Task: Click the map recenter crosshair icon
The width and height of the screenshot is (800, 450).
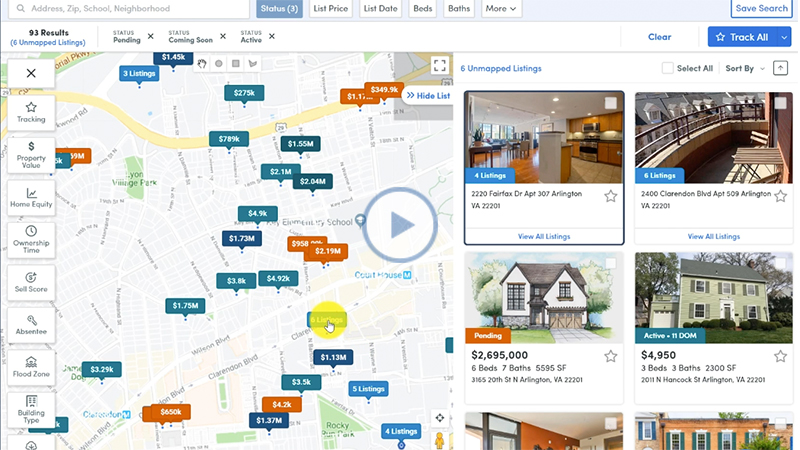Action: [x=440, y=418]
